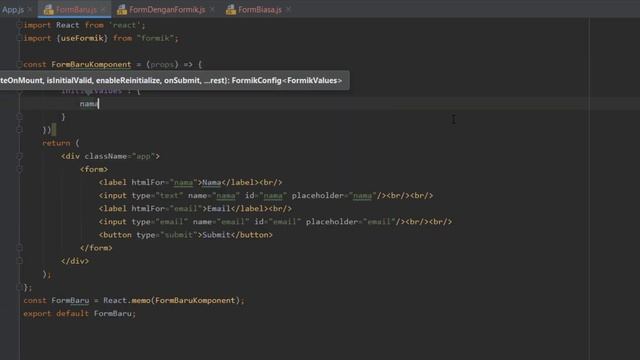Click the 'Submit' button text in code
This screenshot has width=640, height=360.
pos(216,234)
